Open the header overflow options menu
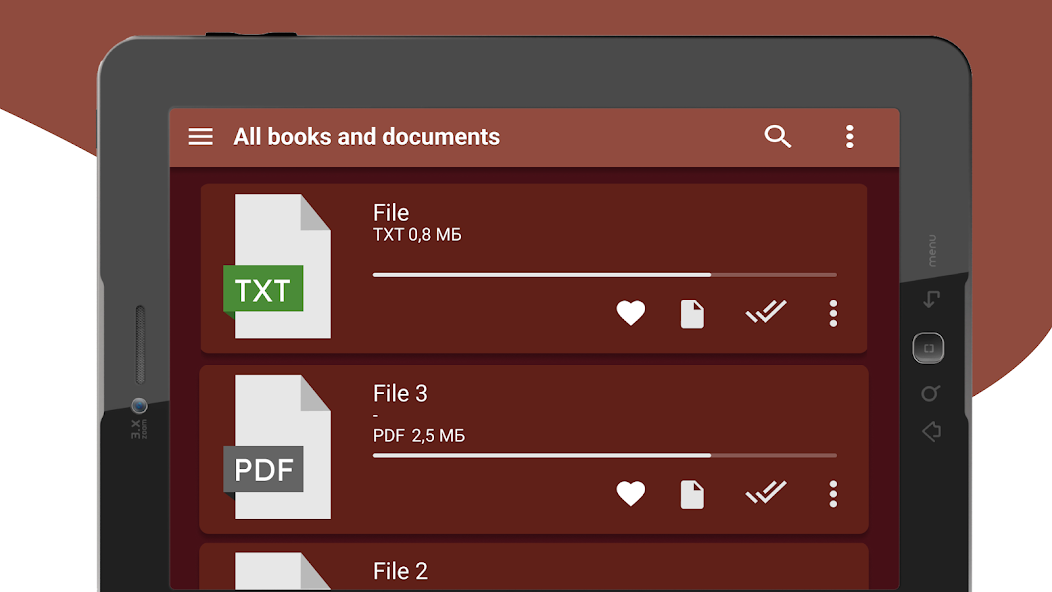Screen dimensions: 1052x592 [x=849, y=136]
